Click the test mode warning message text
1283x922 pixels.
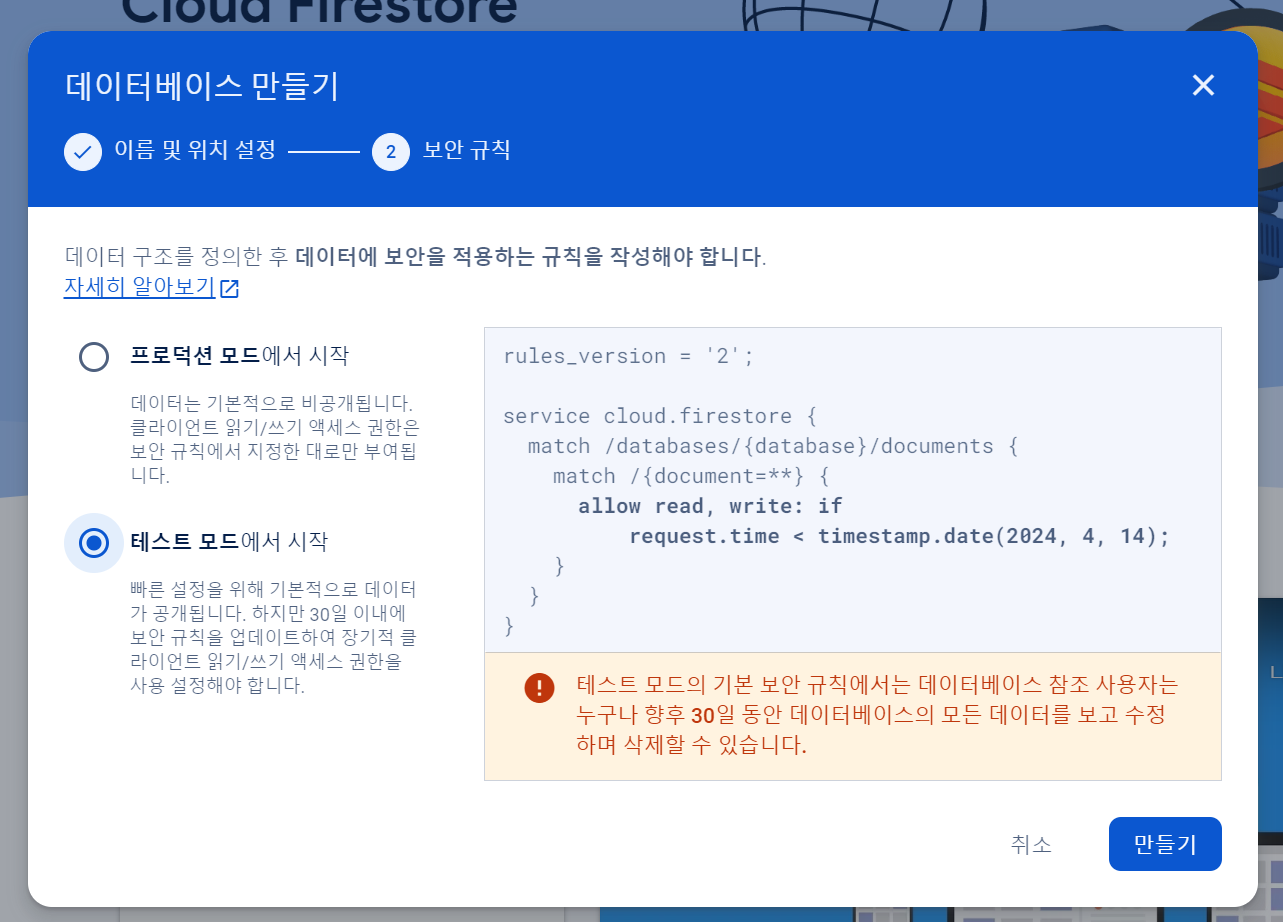[x=878, y=716]
